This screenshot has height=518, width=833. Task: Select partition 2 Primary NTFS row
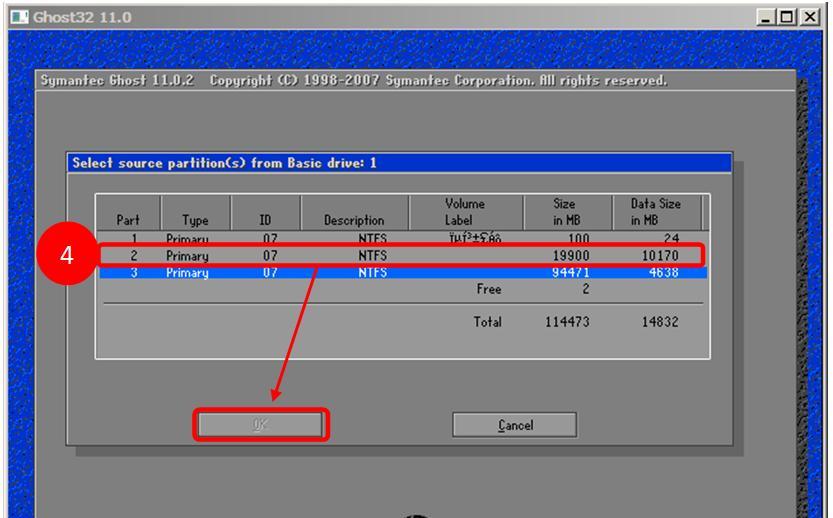(x=403, y=256)
